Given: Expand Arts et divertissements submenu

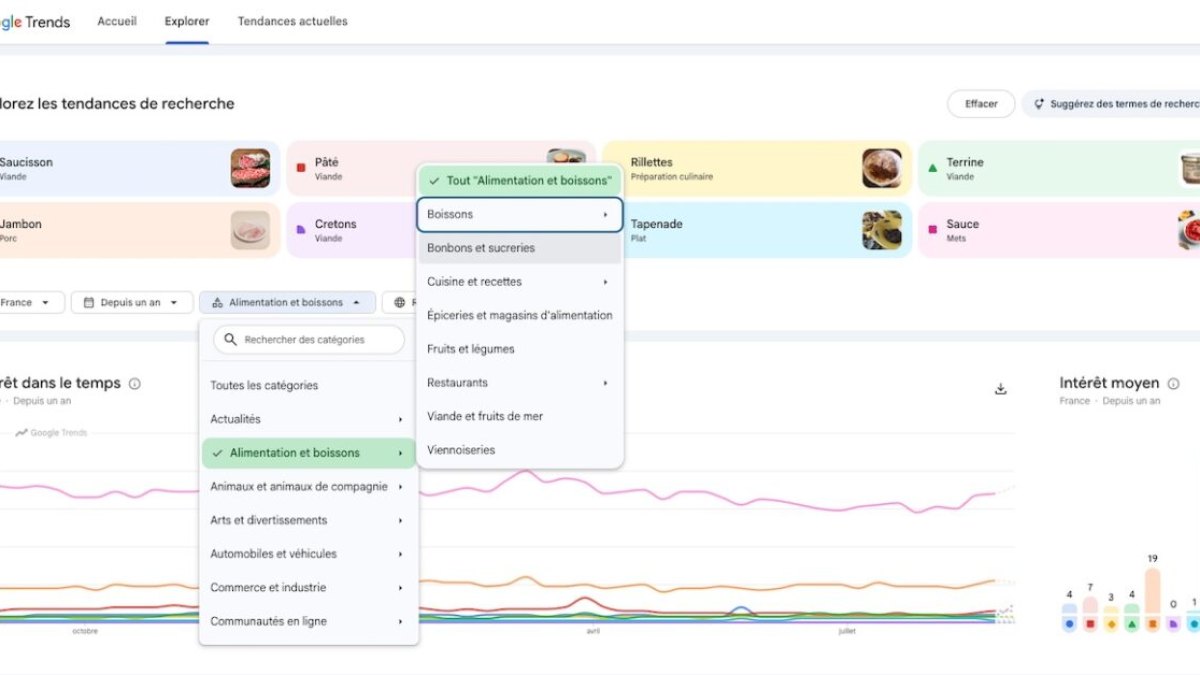Looking at the screenshot, I should (x=309, y=520).
